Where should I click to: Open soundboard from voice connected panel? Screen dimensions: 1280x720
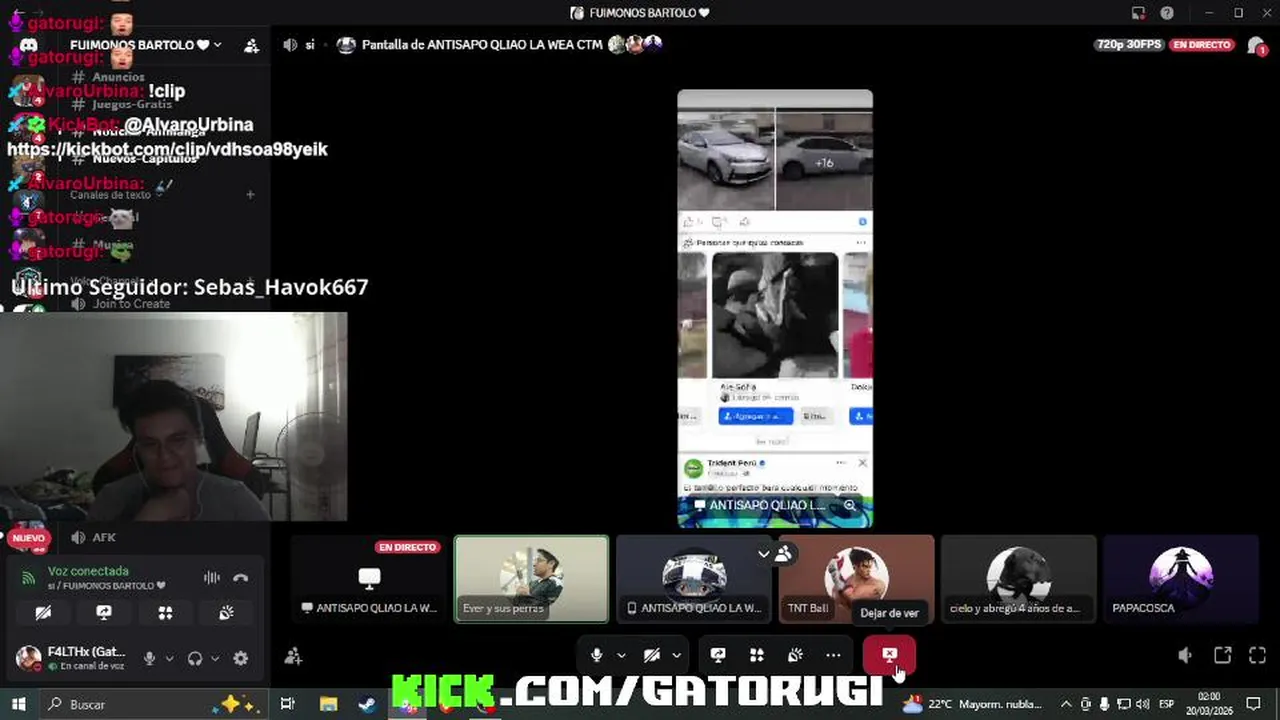[x=226, y=612]
